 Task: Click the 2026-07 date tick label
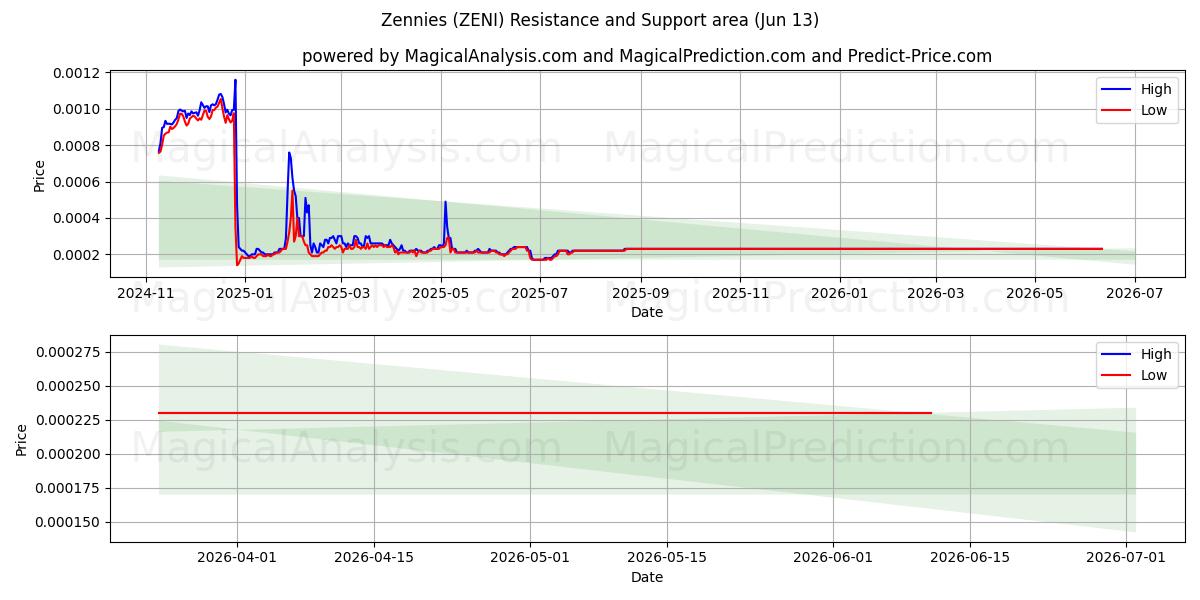[1135, 293]
